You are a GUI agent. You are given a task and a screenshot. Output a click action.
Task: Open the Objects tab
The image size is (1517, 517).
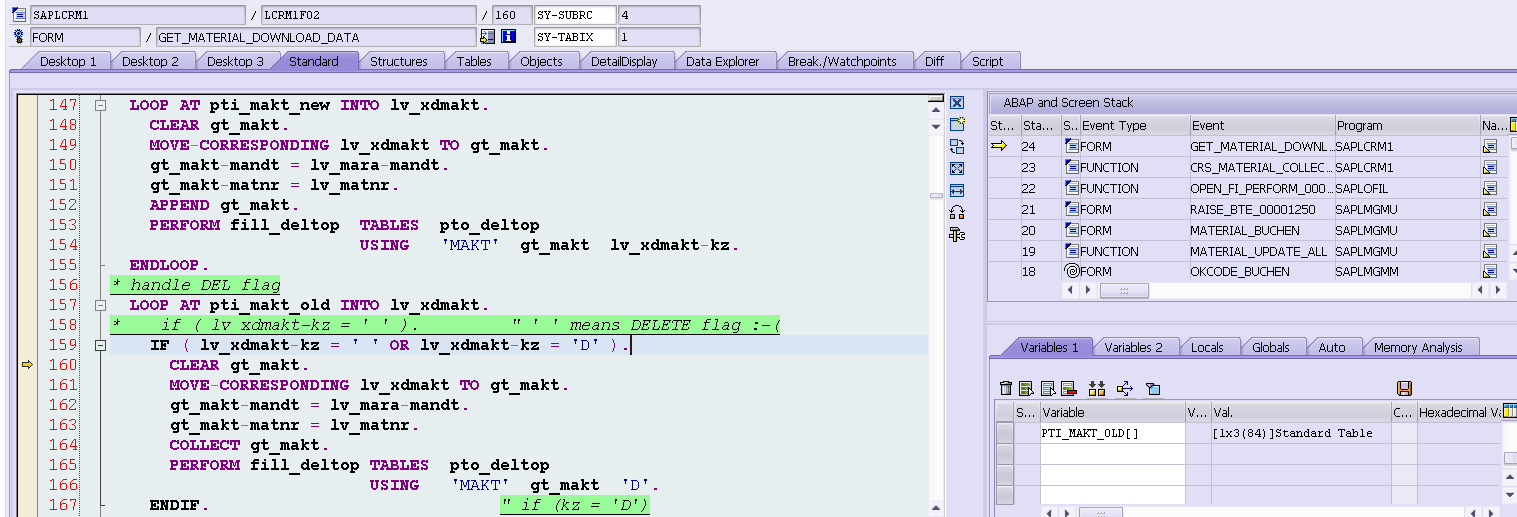[541, 61]
